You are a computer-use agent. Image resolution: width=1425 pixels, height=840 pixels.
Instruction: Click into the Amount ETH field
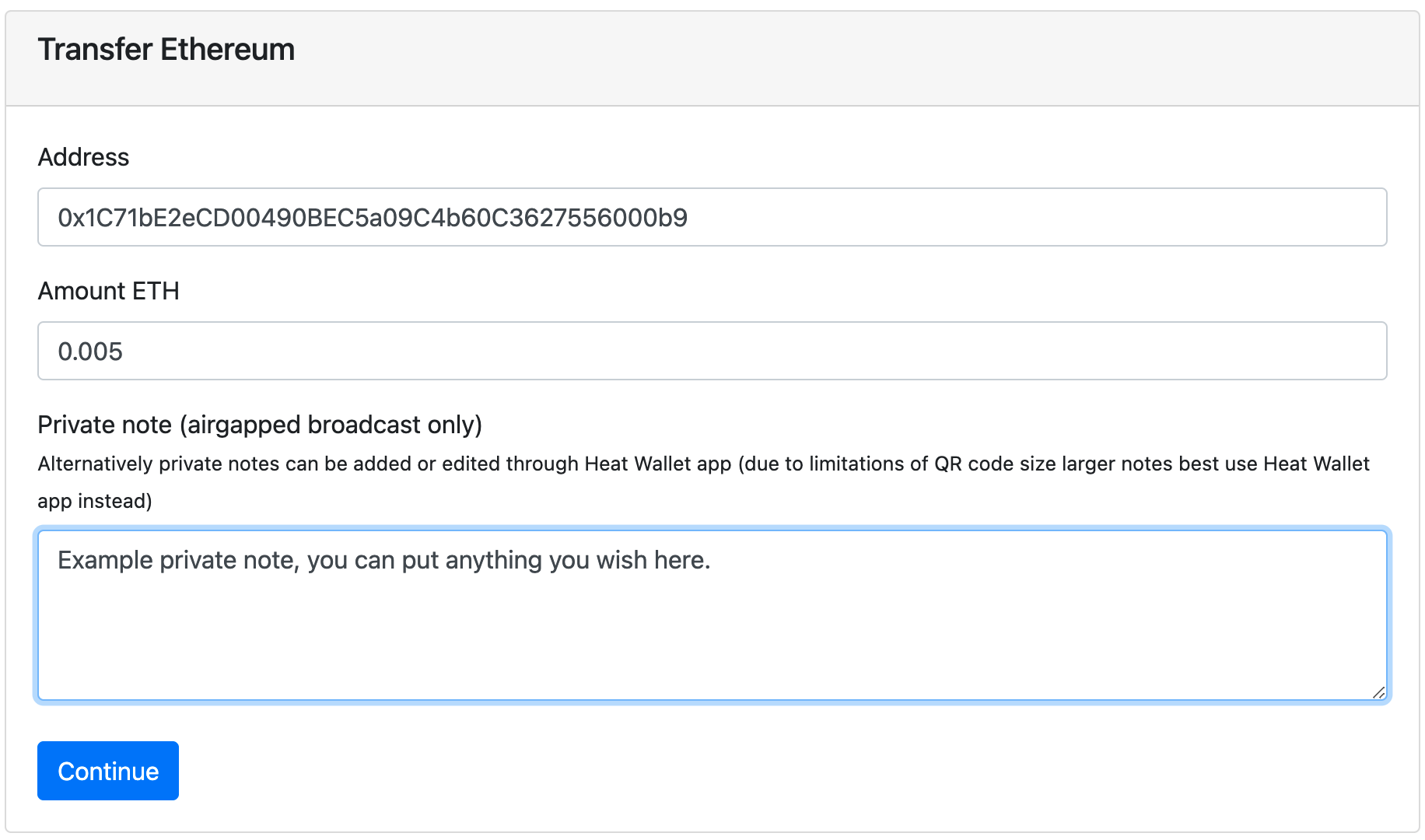712,351
